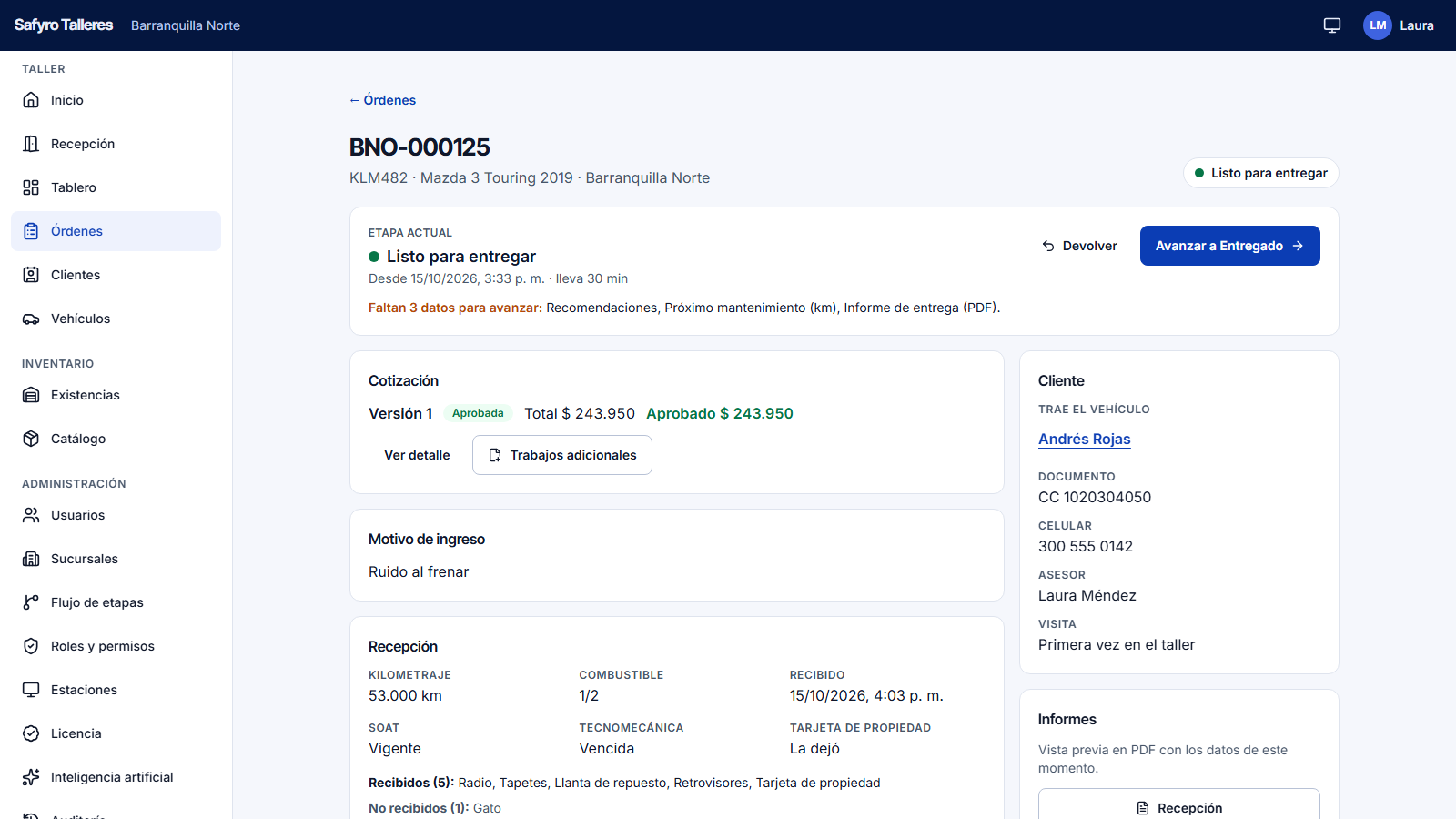Viewport: 1456px width, 819px height.
Task: Open Tablero from the sidebar
Action: (116, 187)
